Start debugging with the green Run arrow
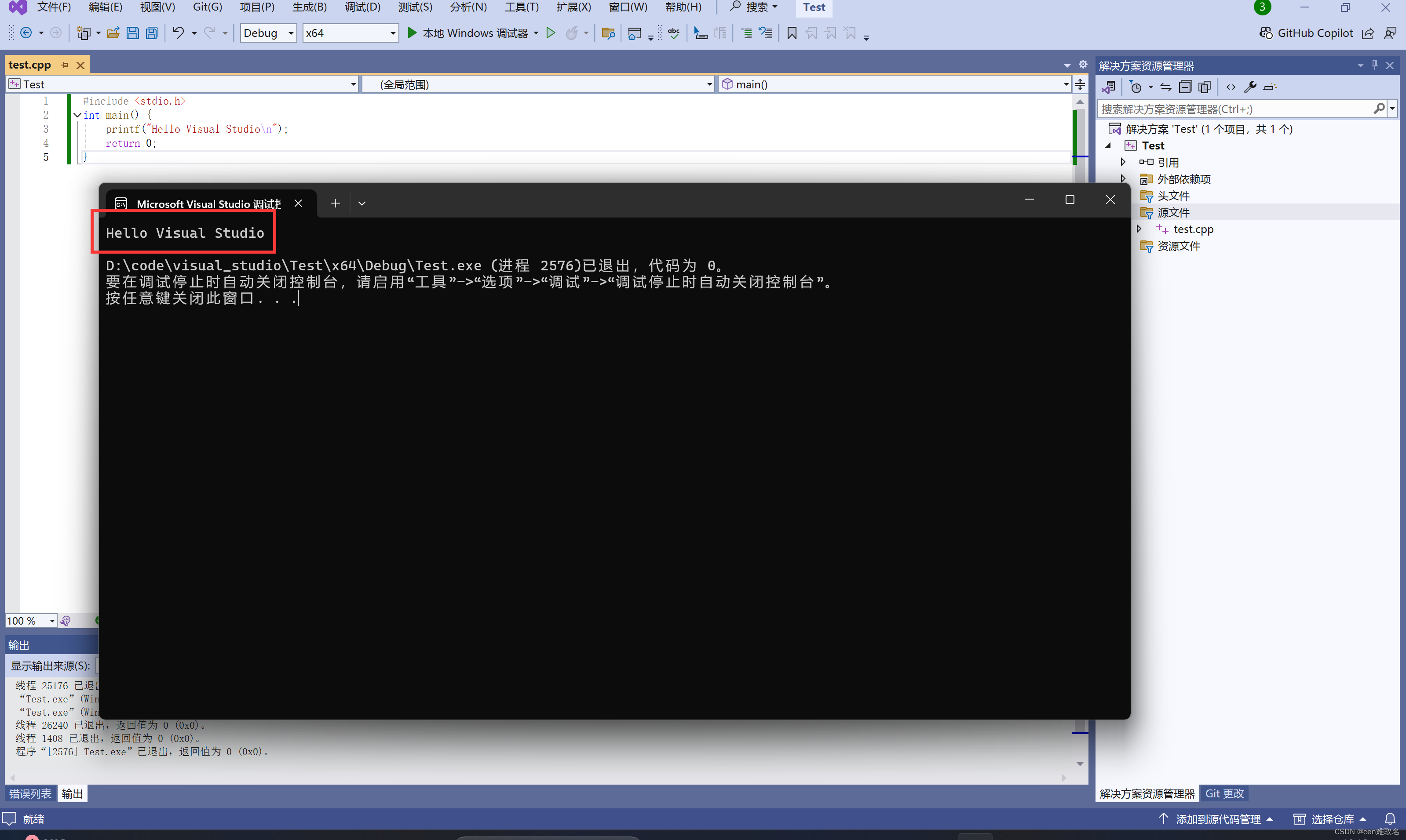 551,32
